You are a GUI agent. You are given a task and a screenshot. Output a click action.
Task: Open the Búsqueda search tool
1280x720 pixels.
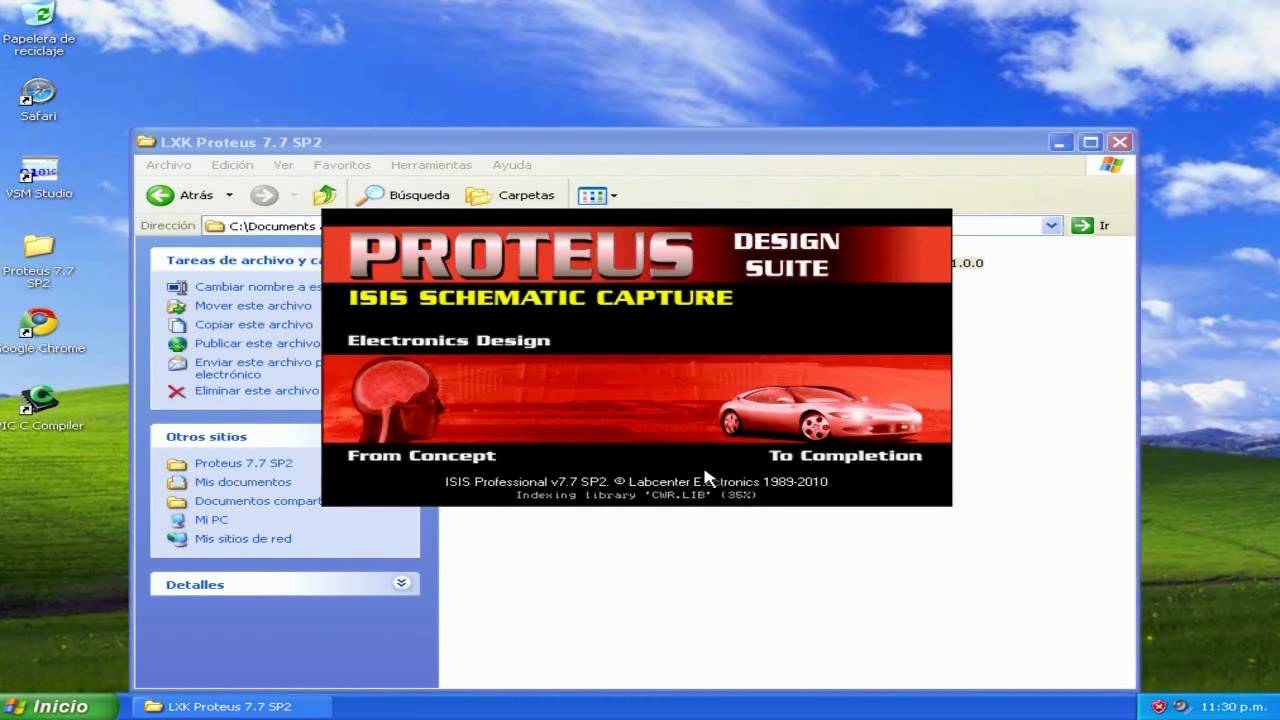(x=403, y=195)
